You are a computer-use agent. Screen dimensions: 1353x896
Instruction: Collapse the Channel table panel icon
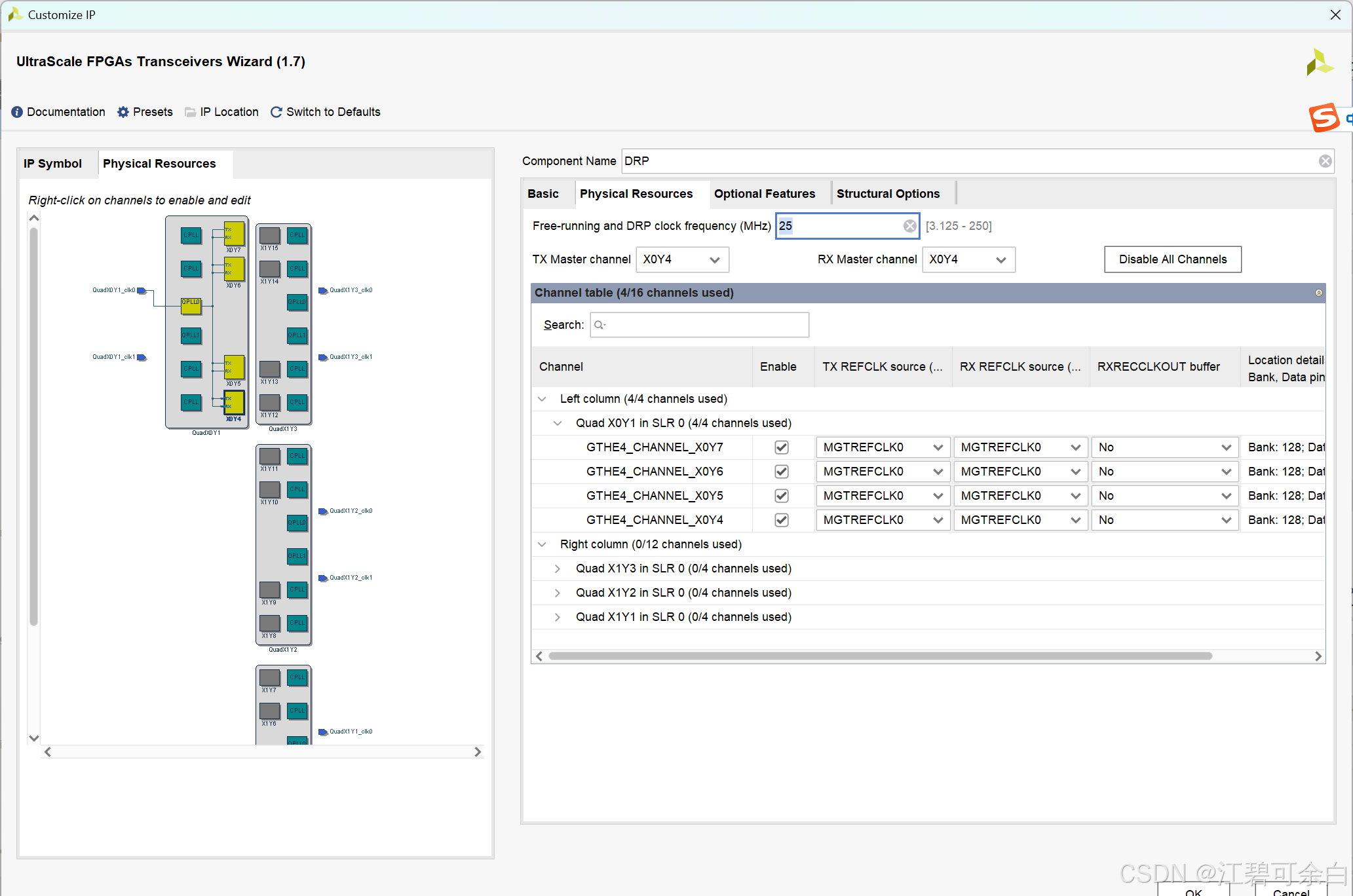pyautogui.click(x=1318, y=293)
